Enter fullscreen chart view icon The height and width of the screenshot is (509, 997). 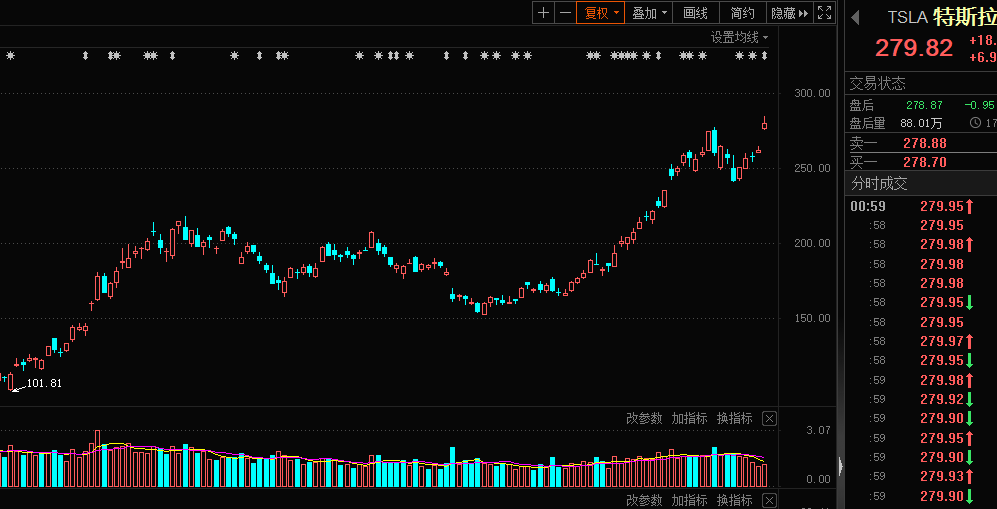point(825,13)
